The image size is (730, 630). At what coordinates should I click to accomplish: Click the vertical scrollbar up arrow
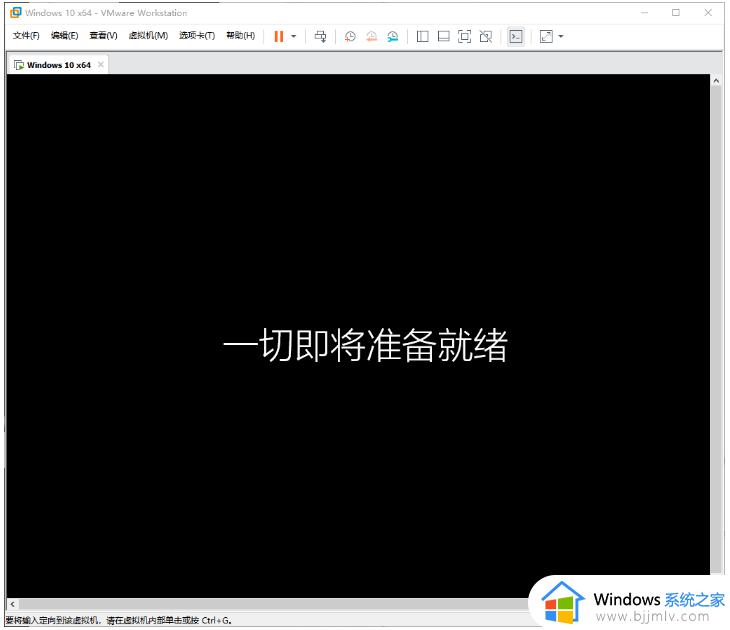click(716, 81)
